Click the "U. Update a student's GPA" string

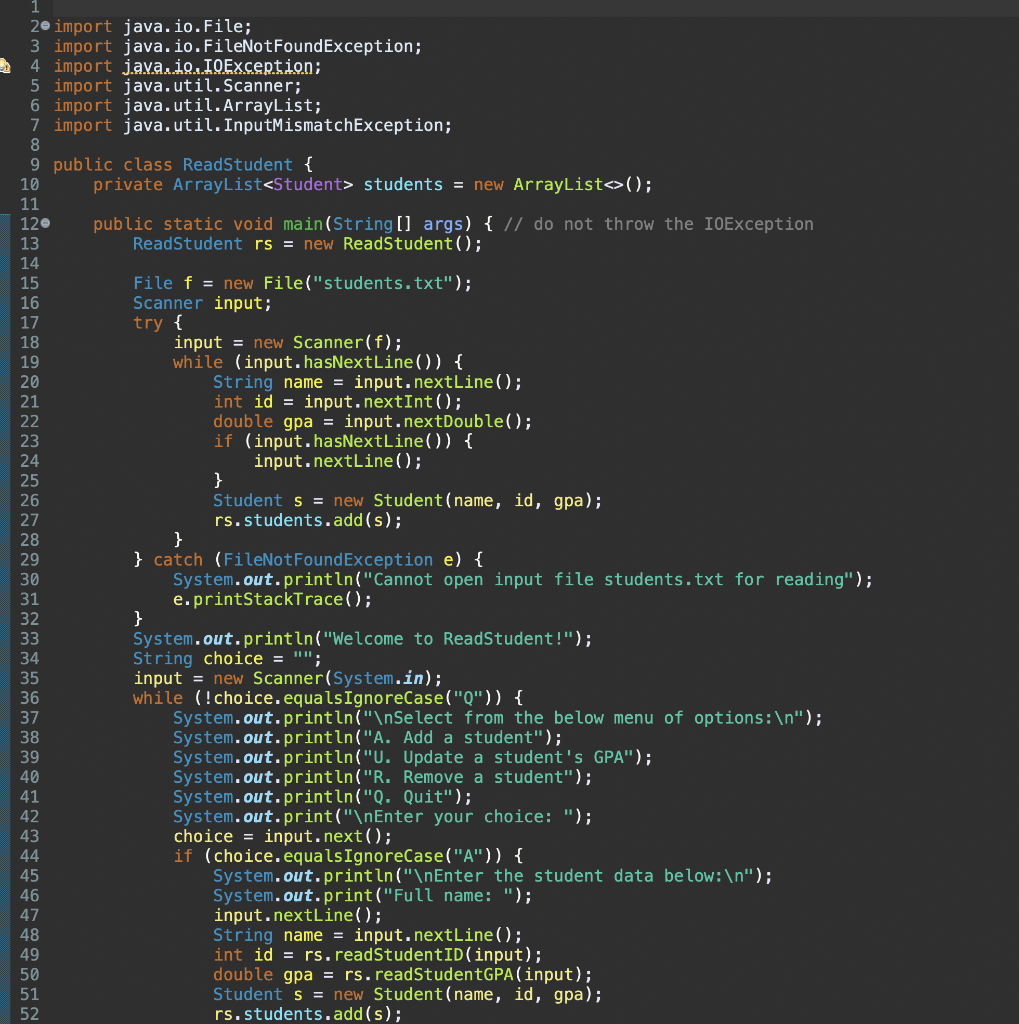(498, 757)
